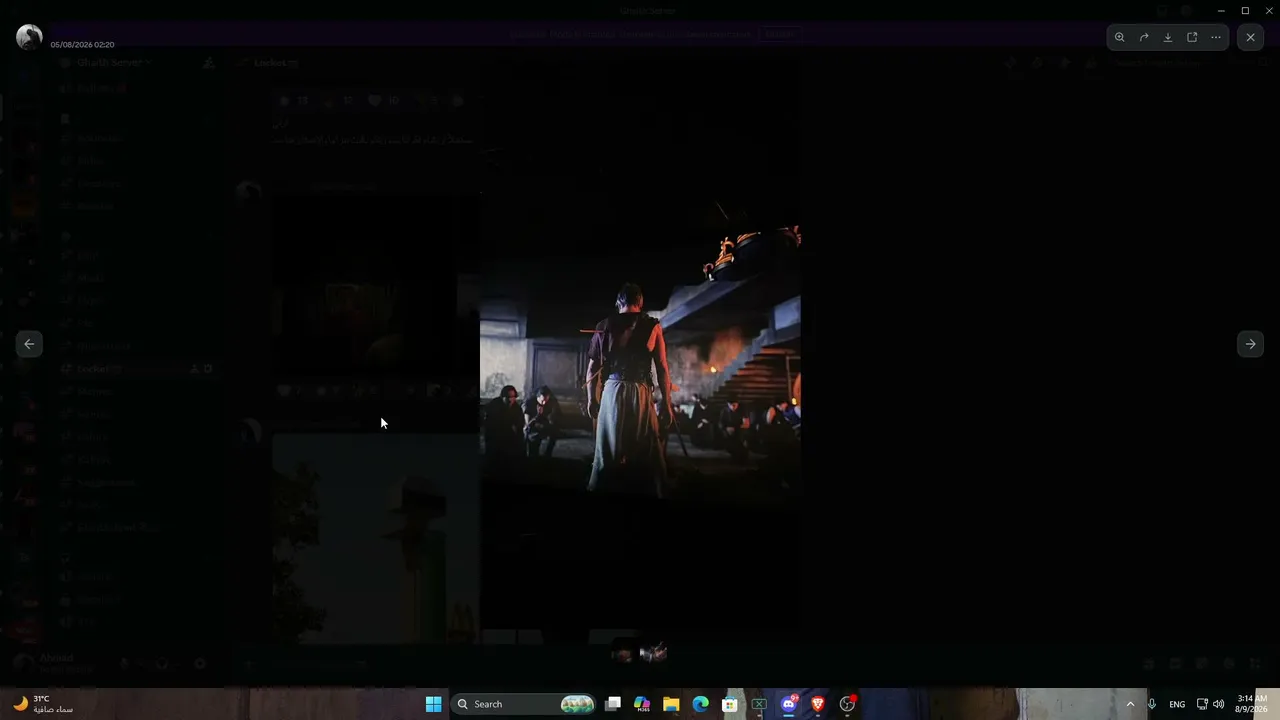Open the weather widget showing 31°C

44,704
